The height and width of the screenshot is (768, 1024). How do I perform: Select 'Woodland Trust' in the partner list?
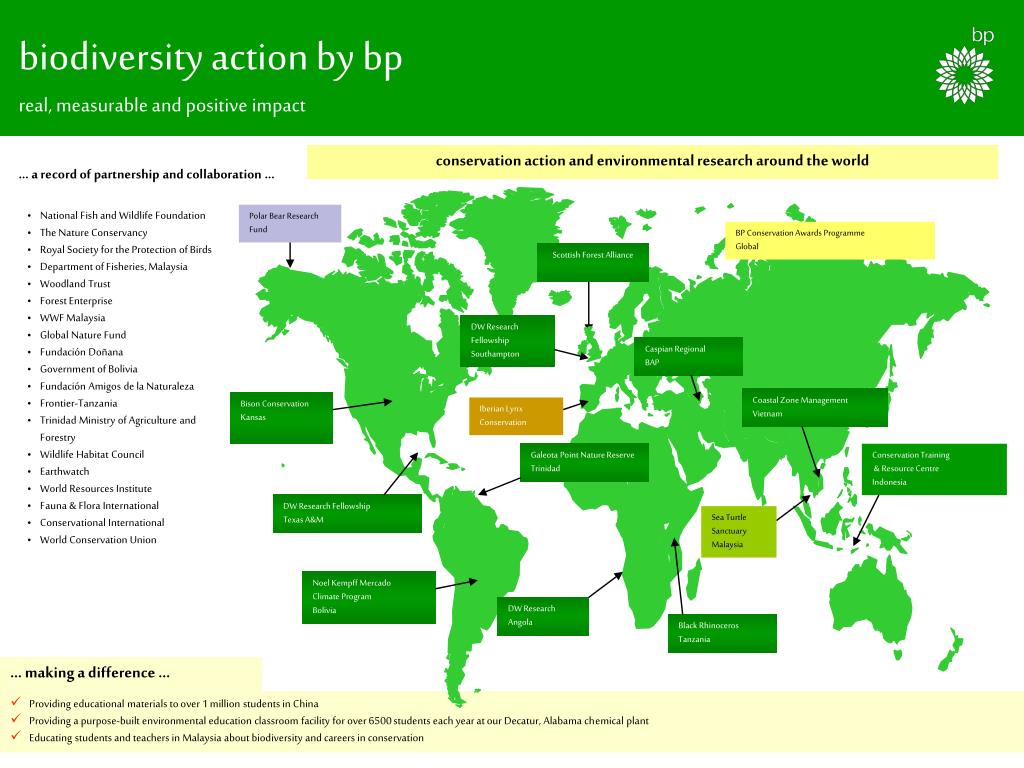coord(75,283)
